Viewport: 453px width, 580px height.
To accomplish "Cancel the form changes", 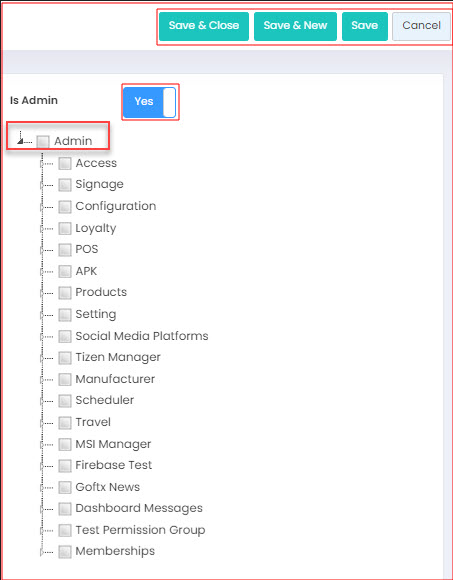I will click(422, 26).
